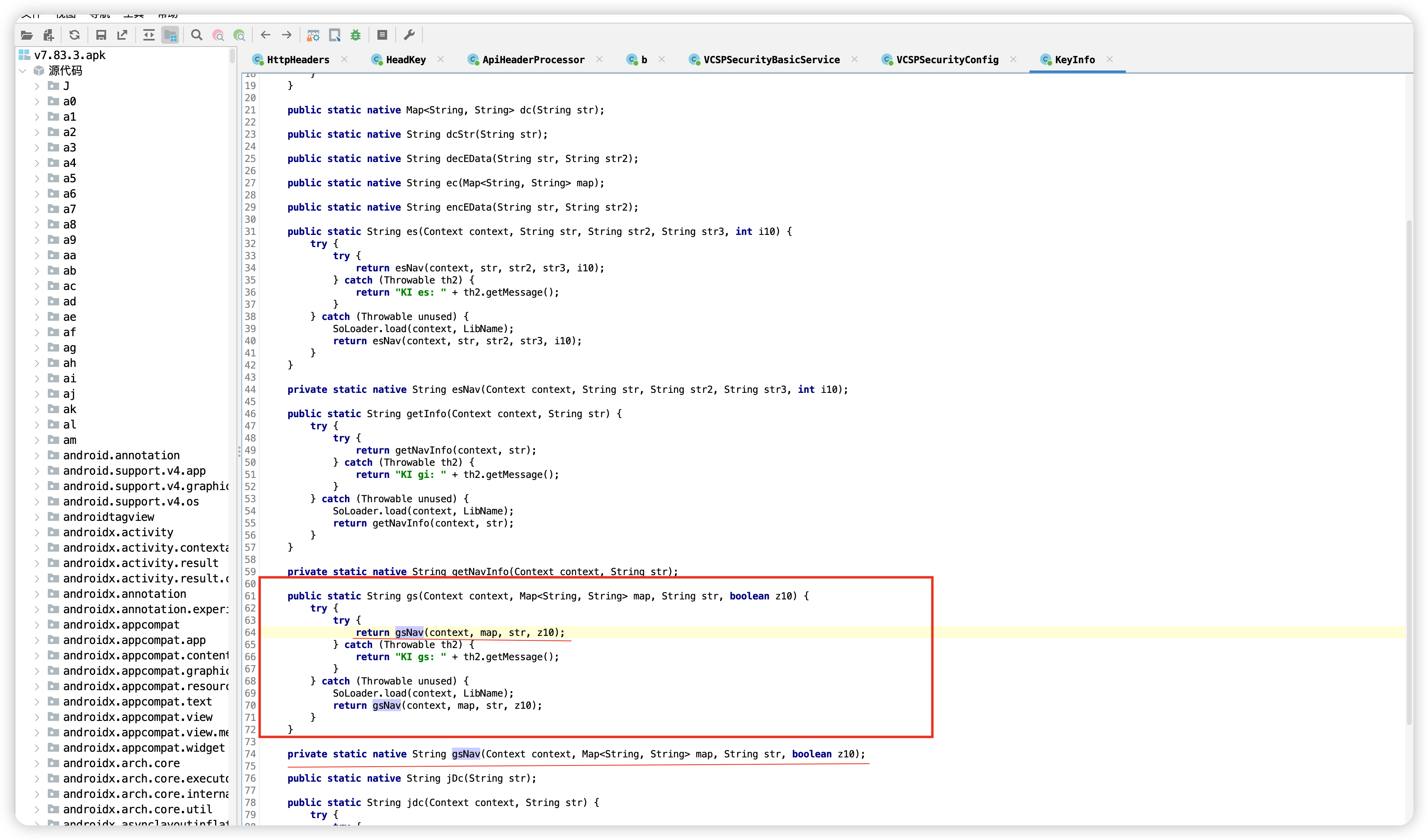This screenshot has width=1428, height=840.
Task: Click the HeadKey tab label
Action: click(x=405, y=60)
